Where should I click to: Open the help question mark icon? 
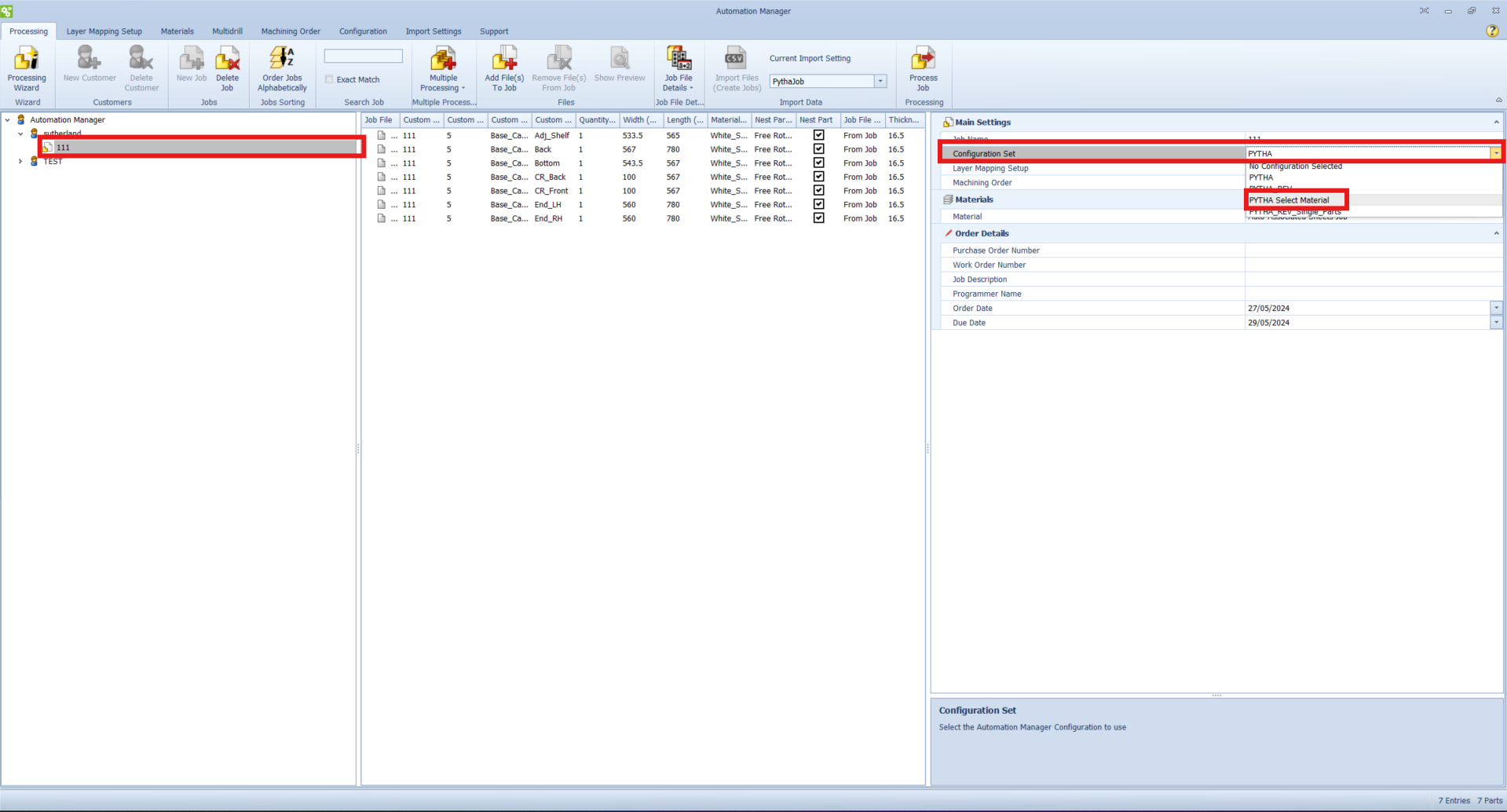[x=1492, y=31]
